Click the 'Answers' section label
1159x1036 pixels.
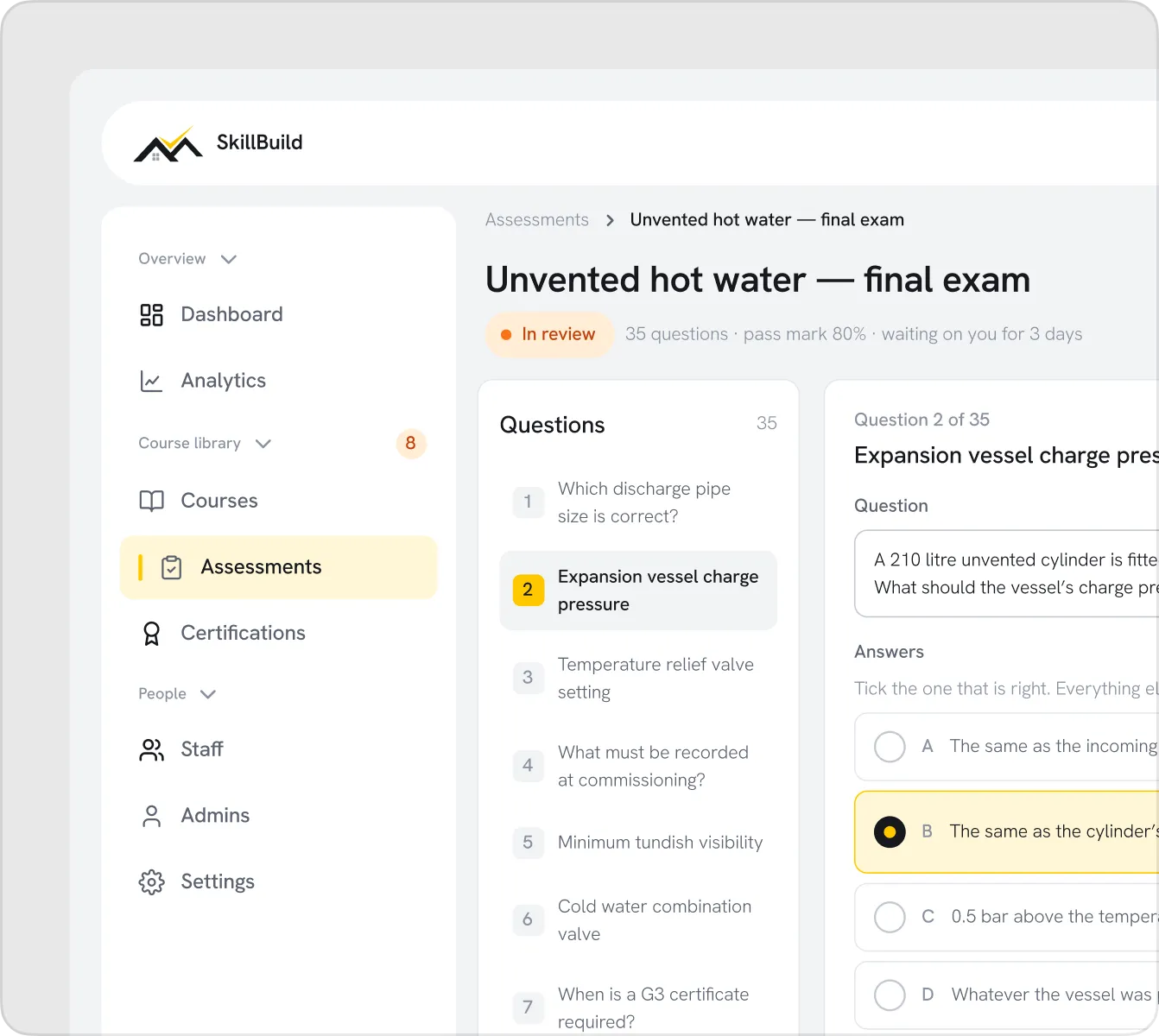tap(889, 653)
